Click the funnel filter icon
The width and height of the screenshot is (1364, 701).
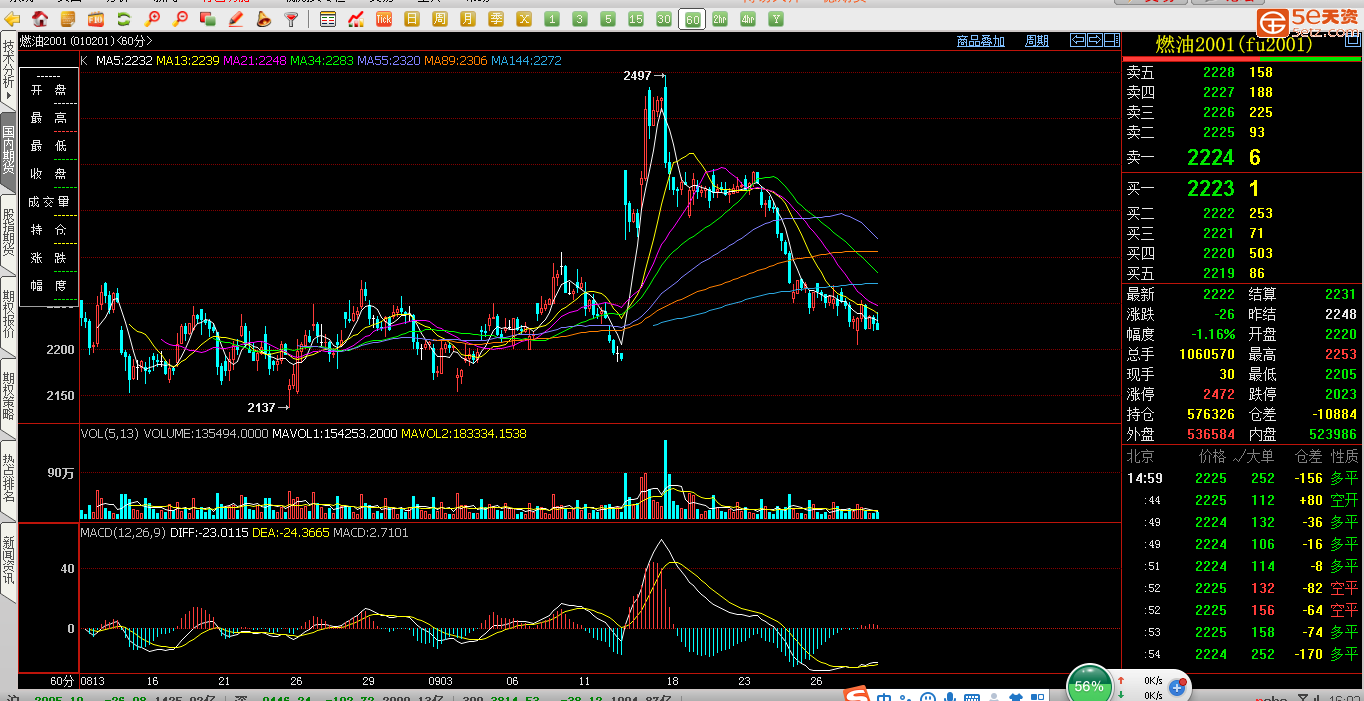(x=291, y=19)
